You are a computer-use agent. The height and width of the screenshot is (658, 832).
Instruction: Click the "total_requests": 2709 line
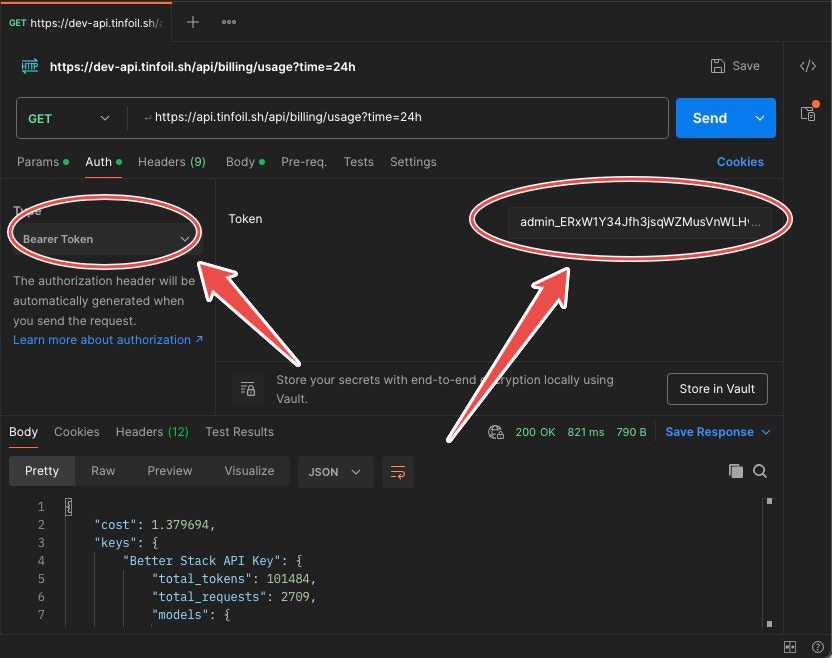(x=234, y=597)
